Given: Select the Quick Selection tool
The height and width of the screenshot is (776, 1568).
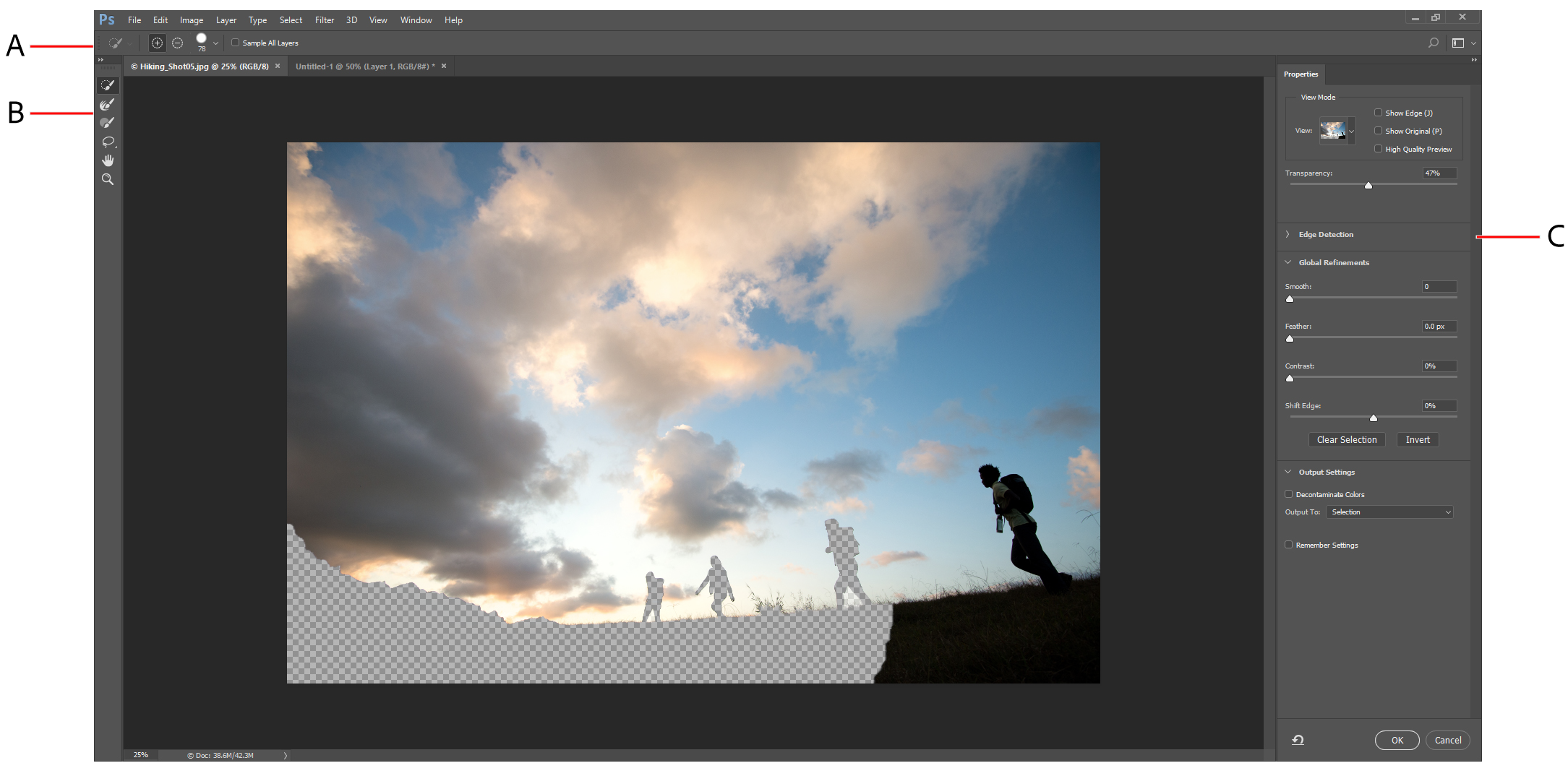Looking at the screenshot, I should pos(108,85).
